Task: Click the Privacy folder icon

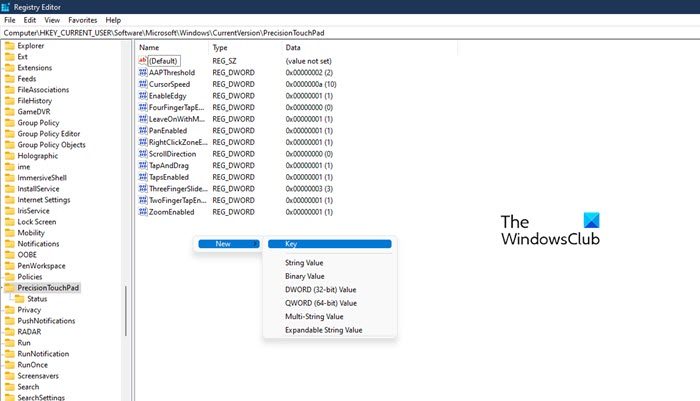Action: (10, 309)
